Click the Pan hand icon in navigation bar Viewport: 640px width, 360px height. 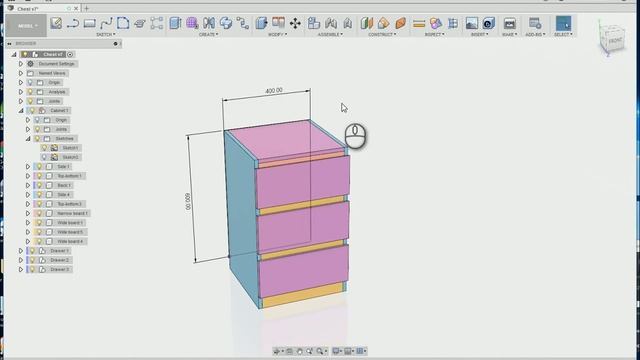tap(300, 351)
